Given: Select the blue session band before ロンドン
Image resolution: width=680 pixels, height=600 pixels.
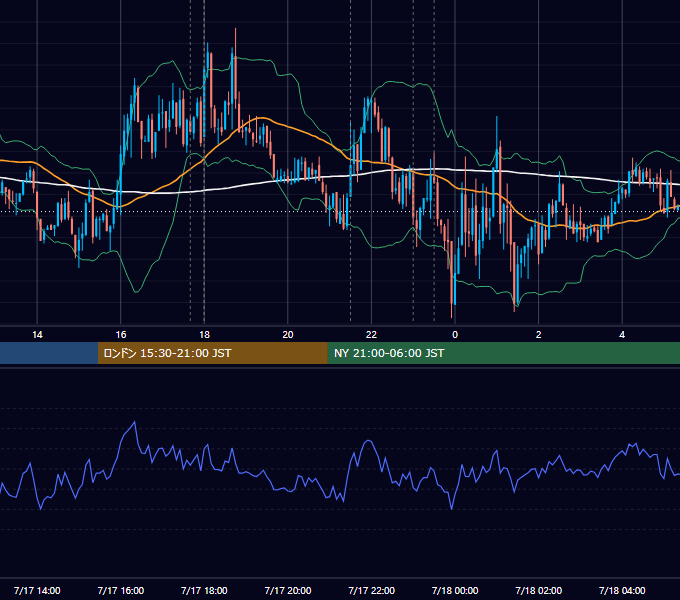Looking at the screenshot, I should point(49,353).
